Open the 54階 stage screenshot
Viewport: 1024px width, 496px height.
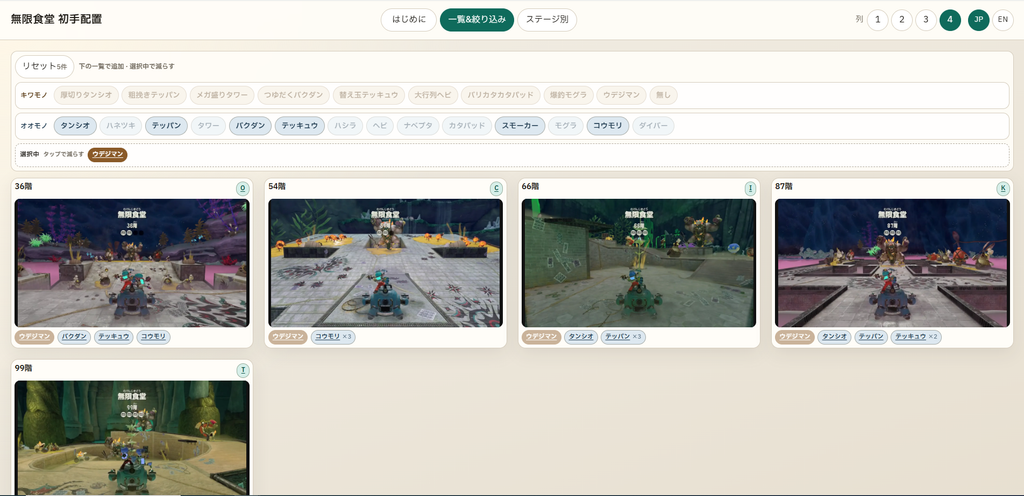(x=385, y=263)
